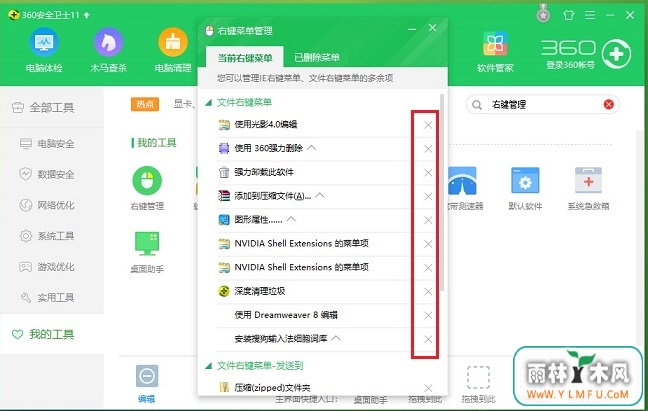648x411 pixels.
Task: Click the right-click menu list scrollbar
Action: click(x=442, y=192)
